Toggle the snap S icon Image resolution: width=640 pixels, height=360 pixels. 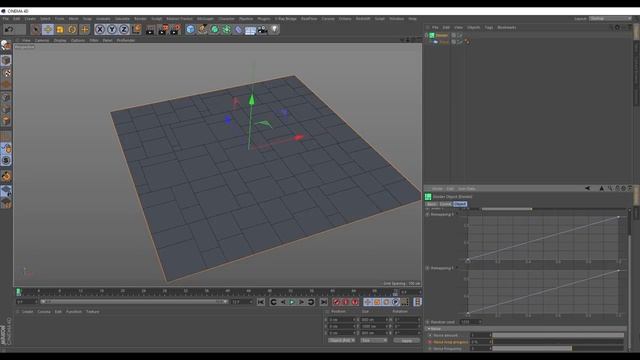coord(6,160)
